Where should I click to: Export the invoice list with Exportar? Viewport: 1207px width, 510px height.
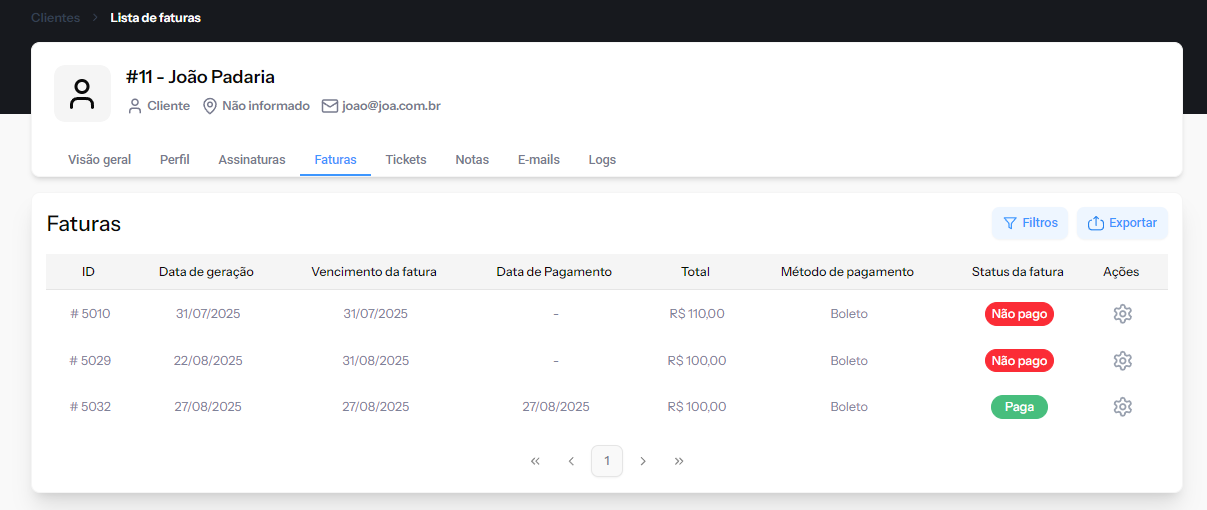click(1122, 223)
